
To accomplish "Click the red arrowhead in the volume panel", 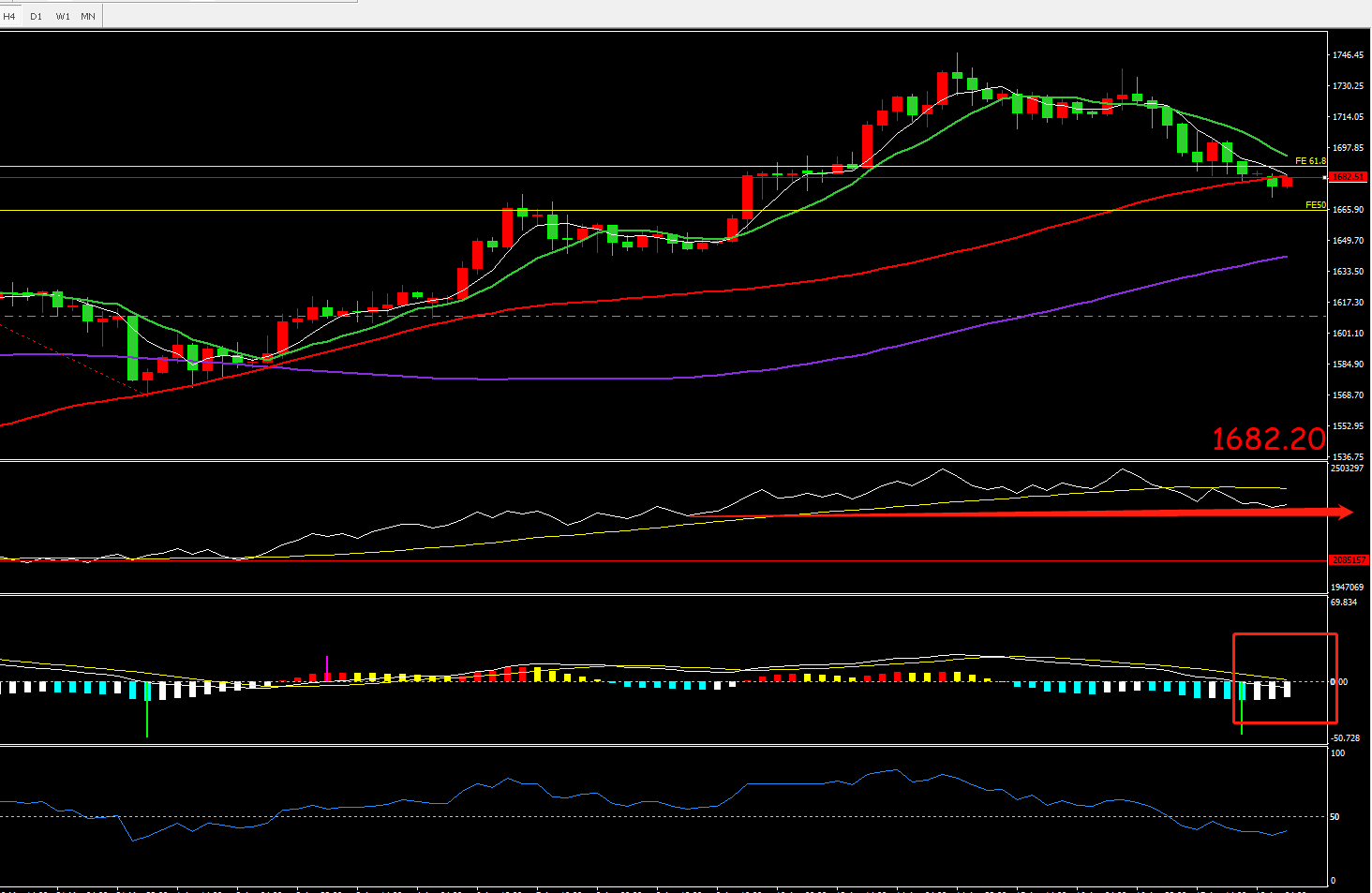I will pyautogui.click(x=1344, y=512).
